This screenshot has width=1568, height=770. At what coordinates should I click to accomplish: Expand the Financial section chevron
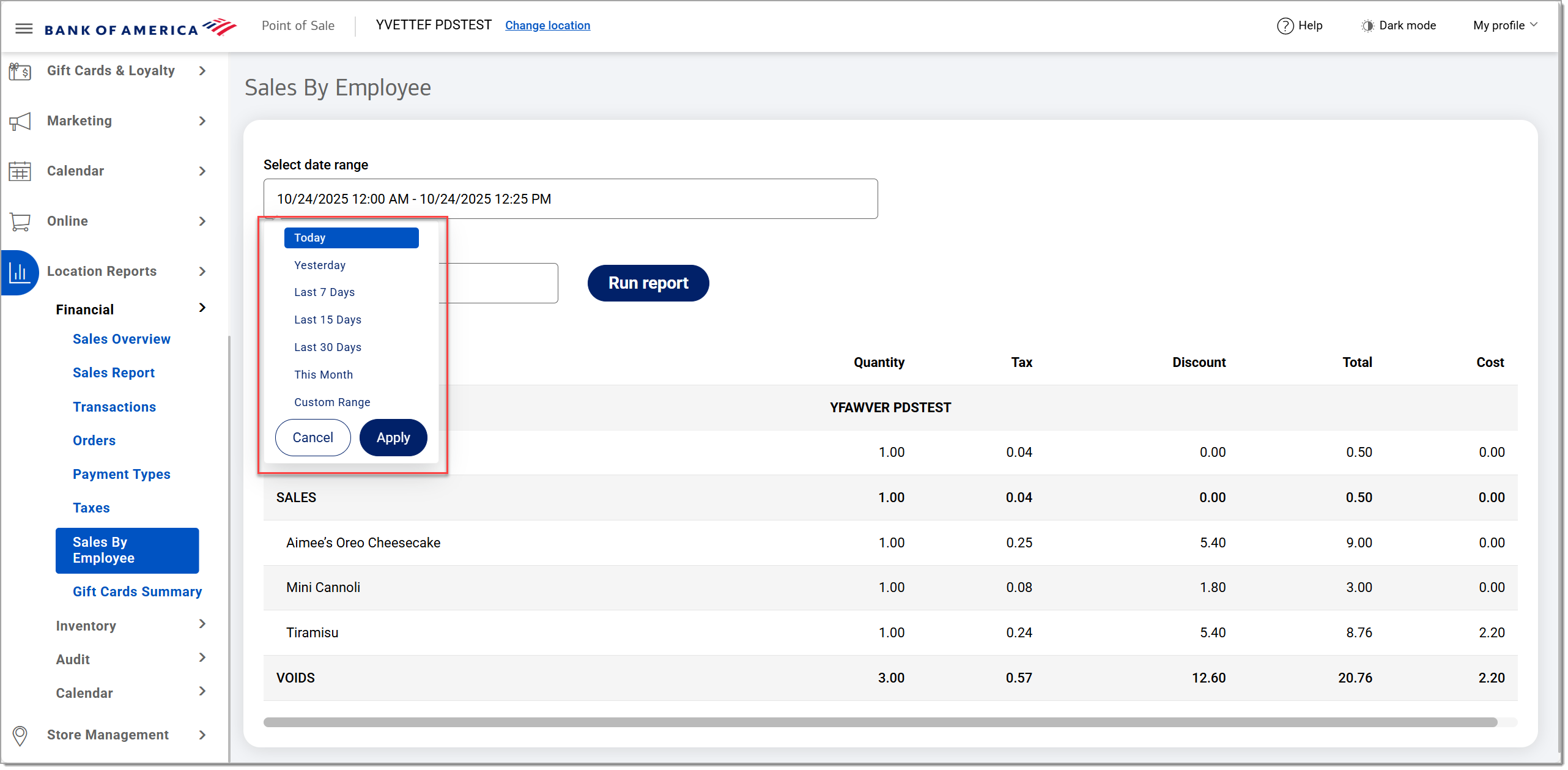pyautogui.click(x=202, y=308)
